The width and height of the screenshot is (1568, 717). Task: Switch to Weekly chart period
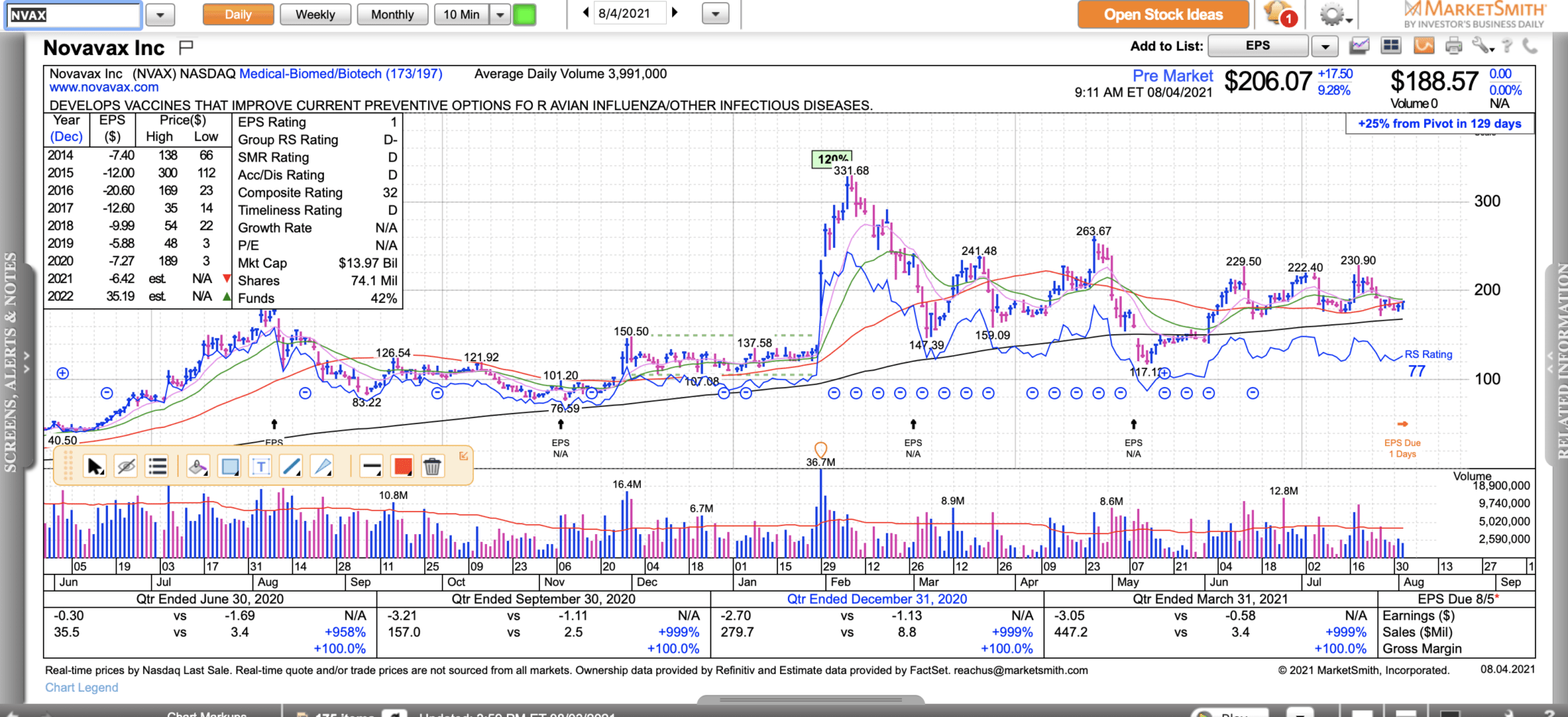pos(315,15)
